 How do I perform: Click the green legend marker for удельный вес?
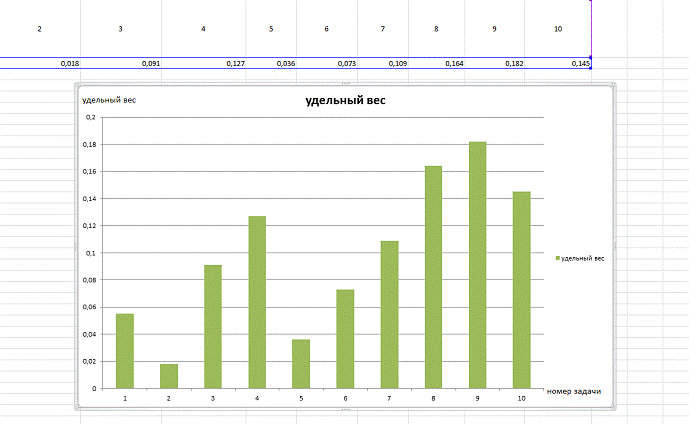(x=557, y=258)
